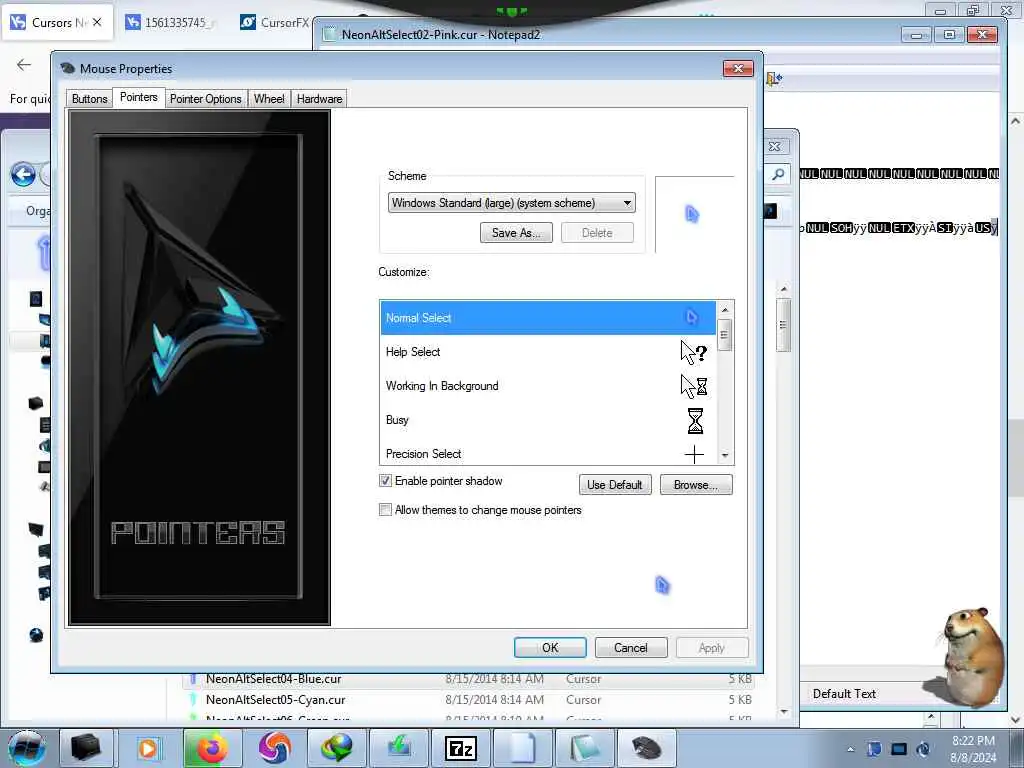1024x768 pixels.
Task: Select the Precision Select pointer row
Action: [x=547, y=453]
